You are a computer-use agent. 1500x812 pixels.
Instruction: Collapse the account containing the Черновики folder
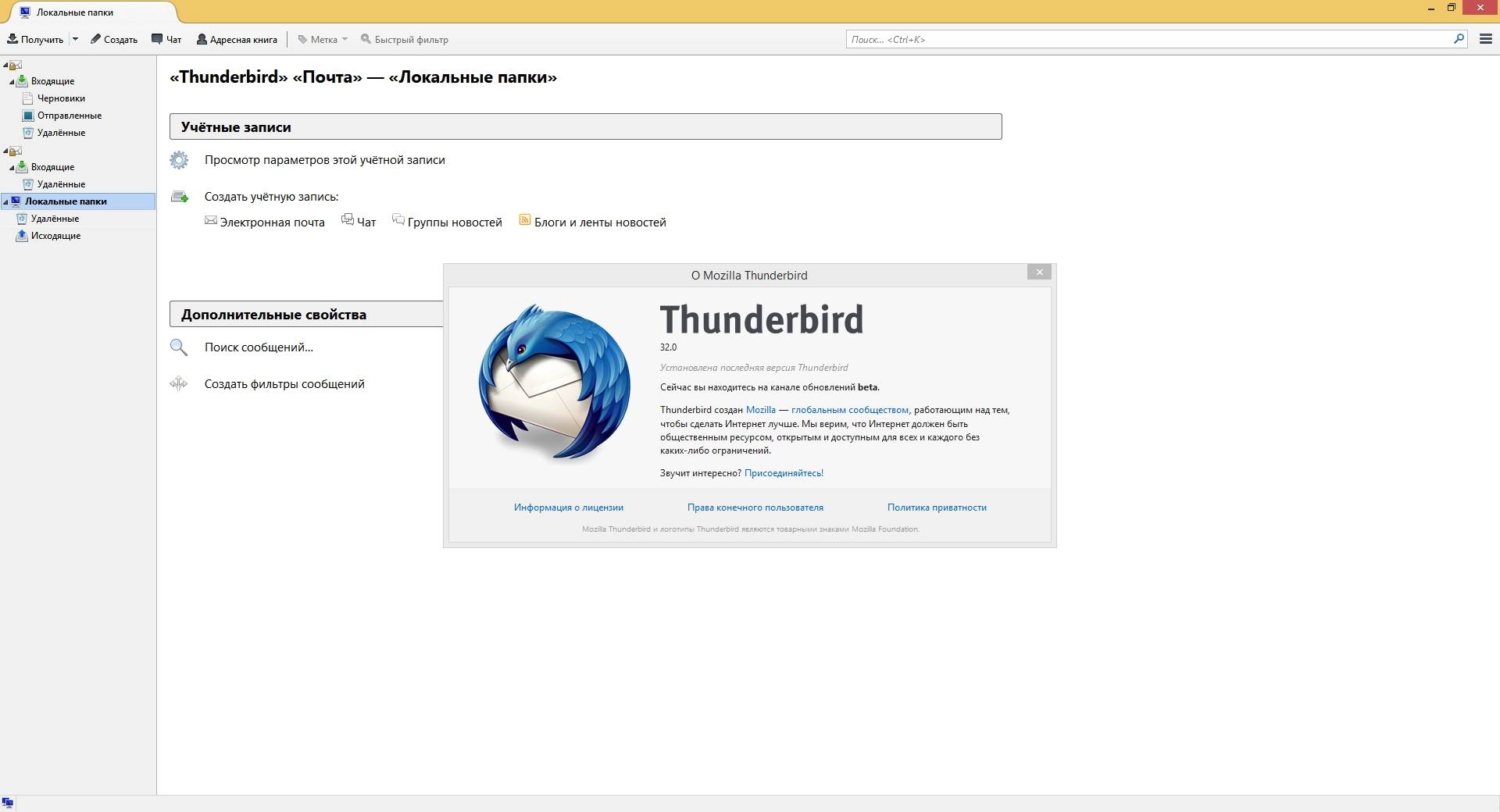pyautogui.click(x=5, y=65)
